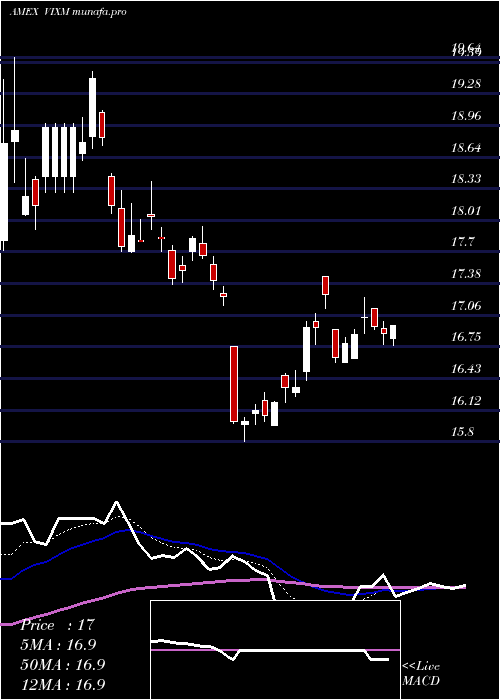Viewport: 500px width, 700px height.
Task: Select the 16.75 price level label
Action: pyautogui.click(x=466, y=337)
